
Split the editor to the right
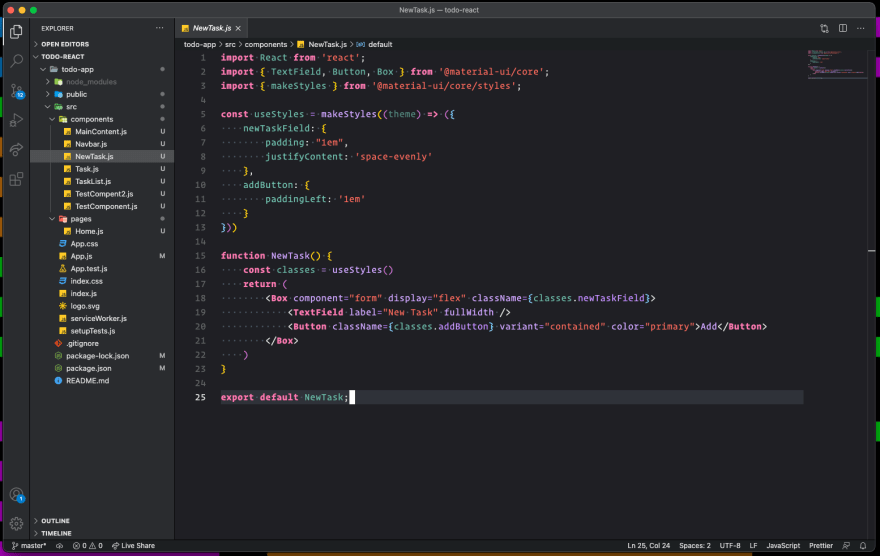click(x=842, y=28)
